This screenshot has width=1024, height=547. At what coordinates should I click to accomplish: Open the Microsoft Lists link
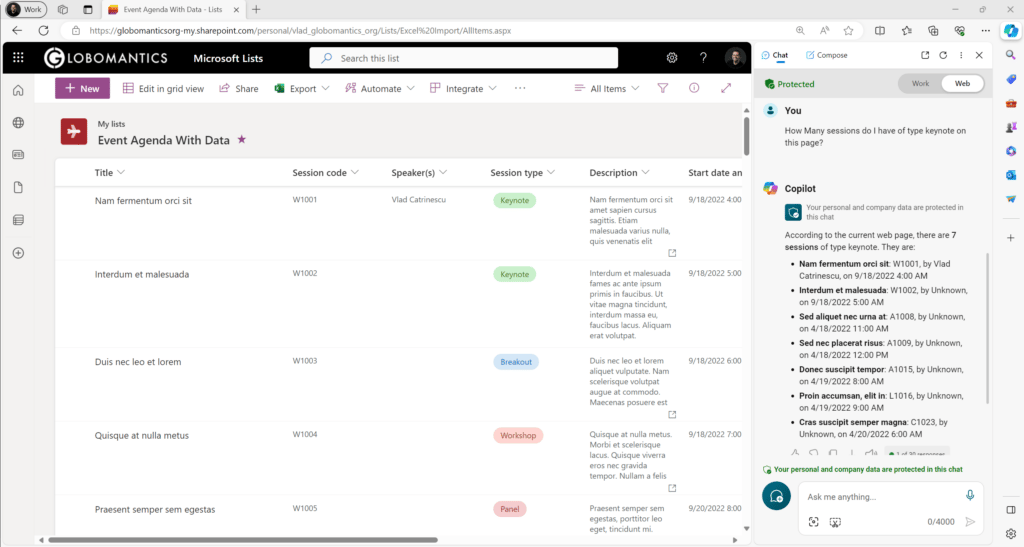pos(228,58)
